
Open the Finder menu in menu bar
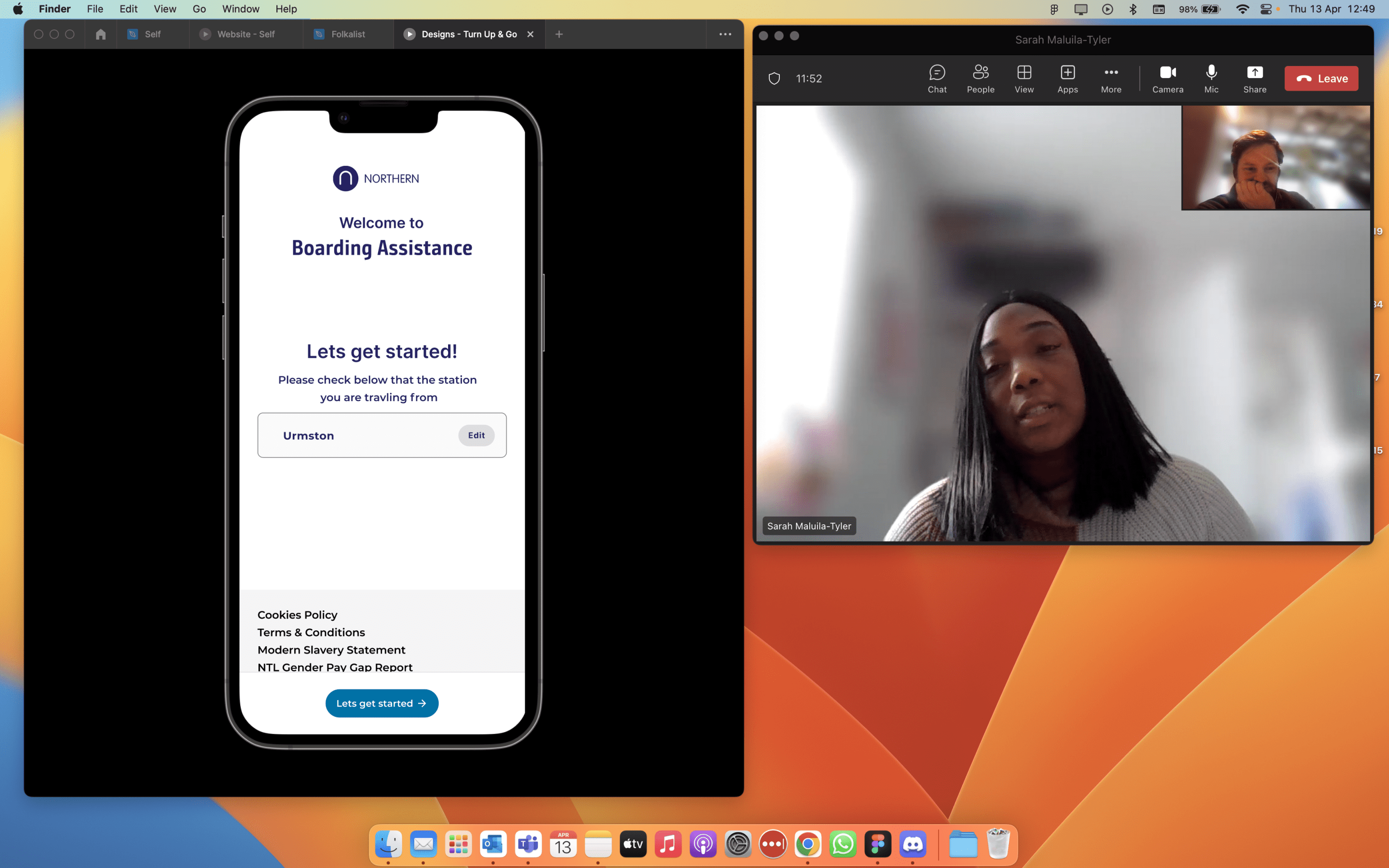[x=54, y=9]
